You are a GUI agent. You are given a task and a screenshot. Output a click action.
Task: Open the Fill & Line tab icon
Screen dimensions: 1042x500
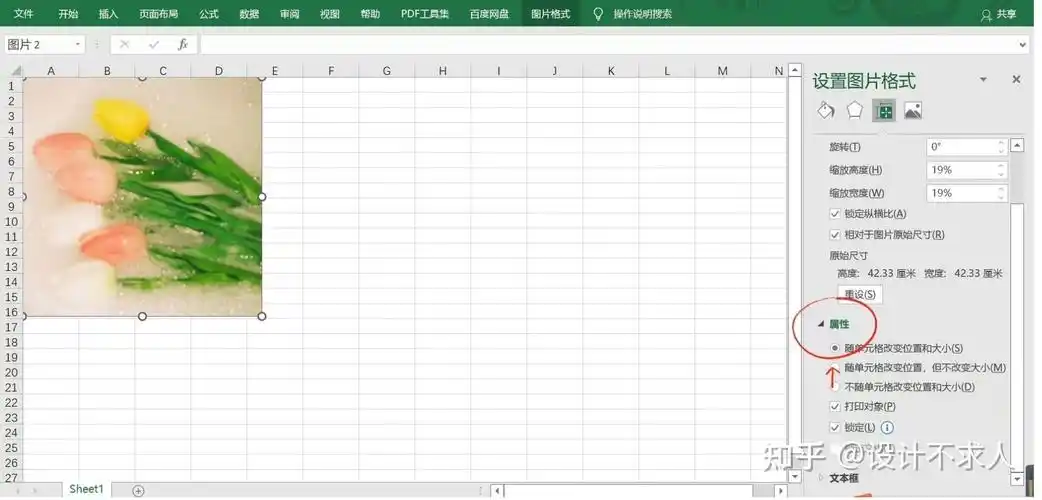click(825, 110)
